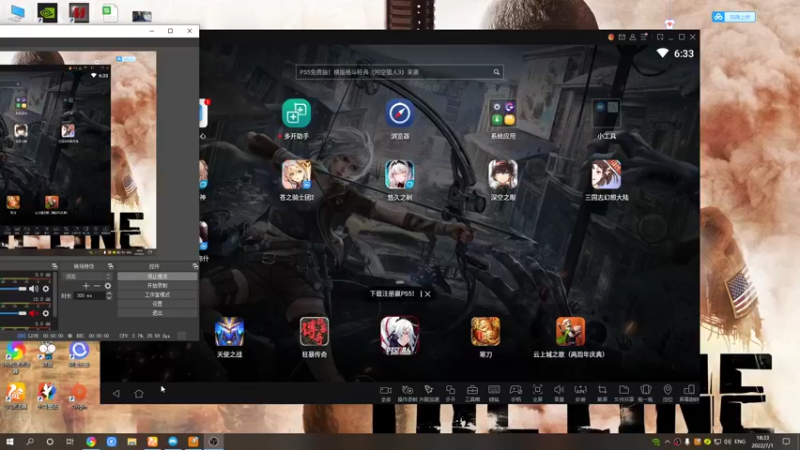This screenshot has width=800, height=450.
Task: Open the emulator hamburger menu
Action: tap(644, 37)
